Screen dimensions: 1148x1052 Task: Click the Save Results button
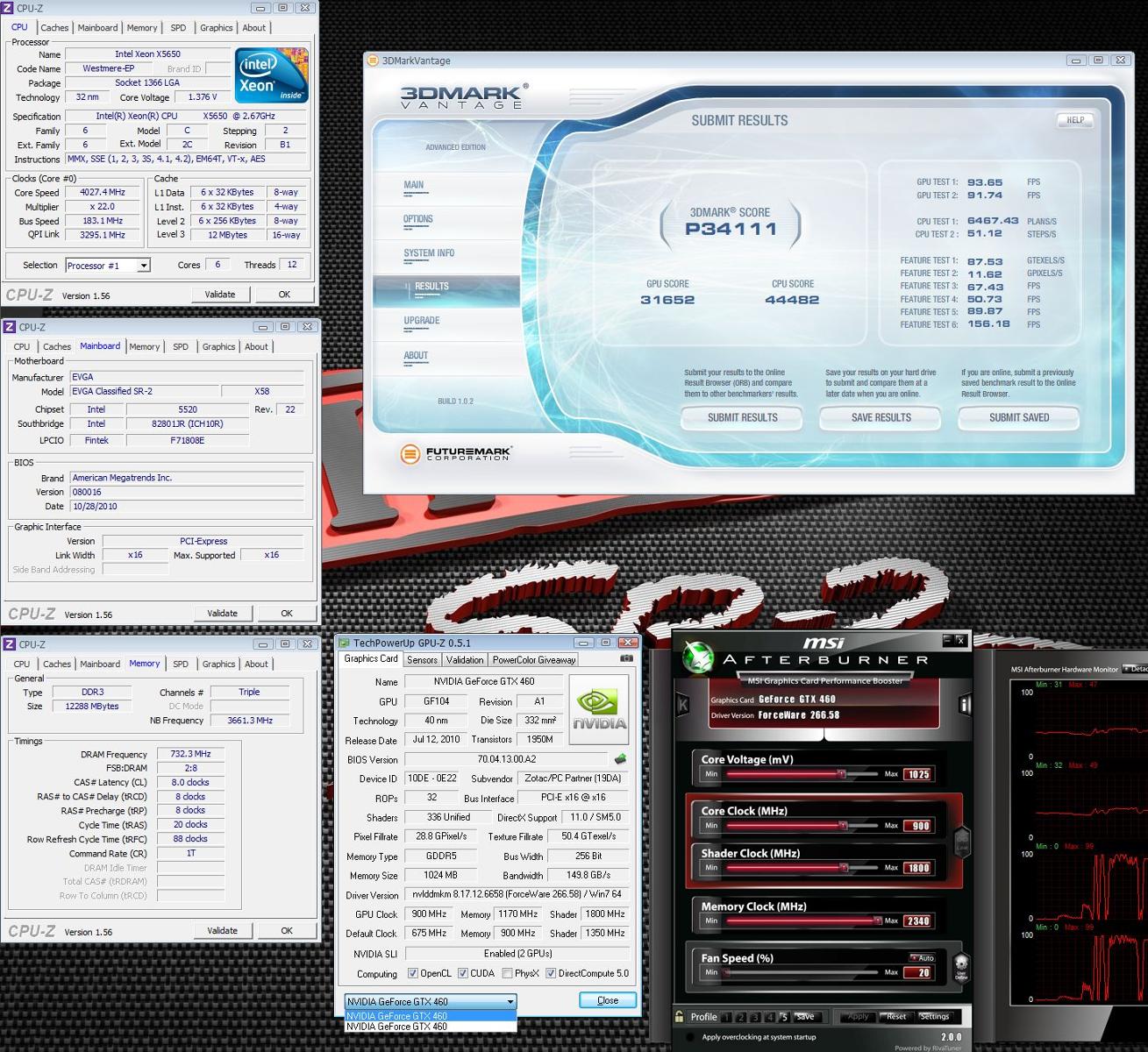tap(881, 418)
